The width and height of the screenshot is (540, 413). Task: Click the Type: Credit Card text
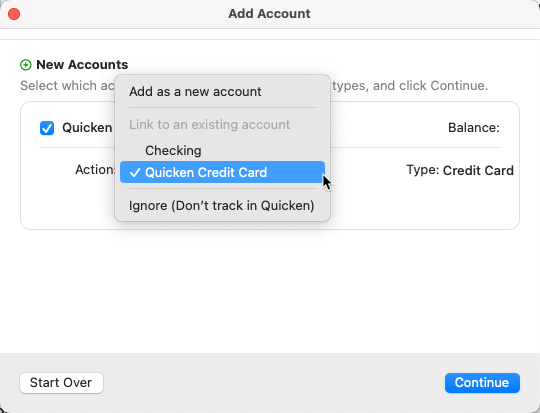click(460, 170)
